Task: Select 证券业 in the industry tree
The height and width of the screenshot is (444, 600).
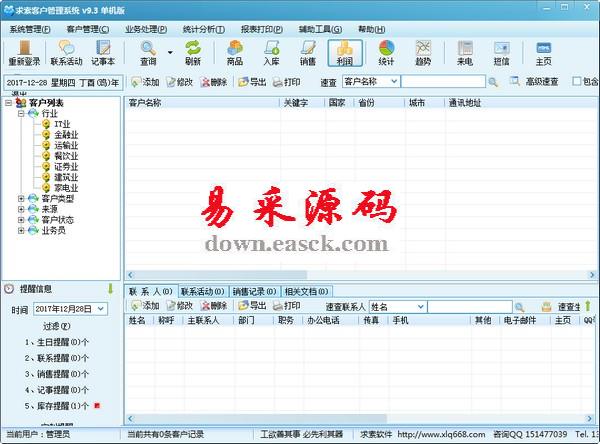Action: click(x=66, y=166)
